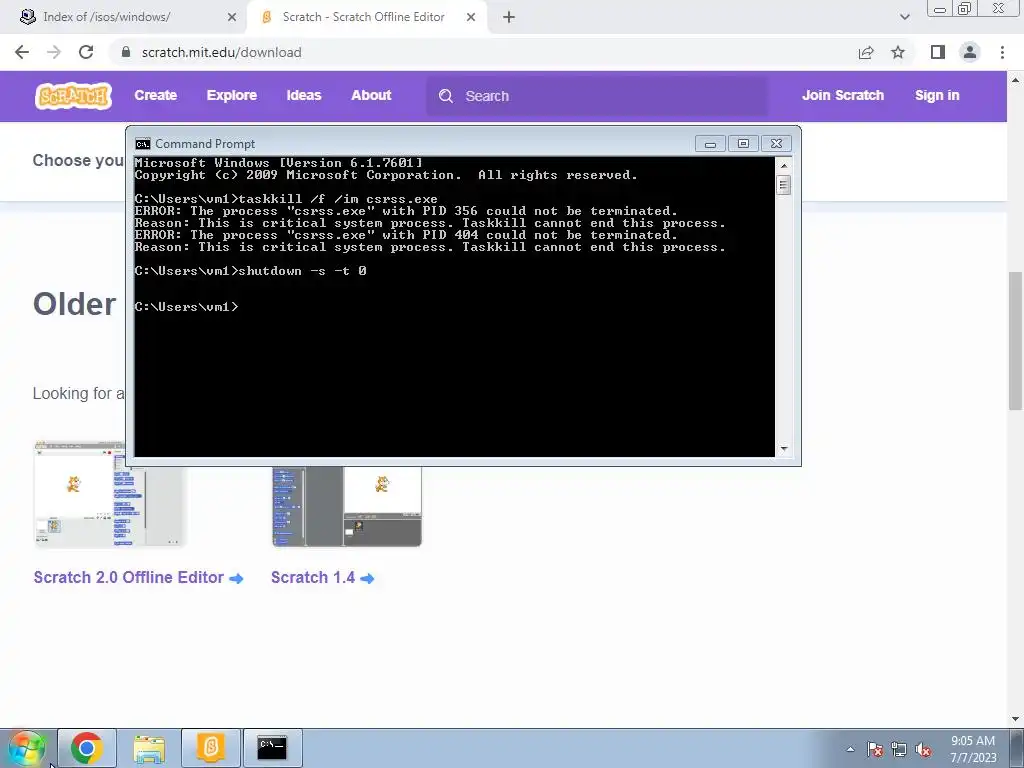The height and width of the screenshot is (768, 1024).
Task: Open File Explorer from taskbar
Action: point(149,748)
